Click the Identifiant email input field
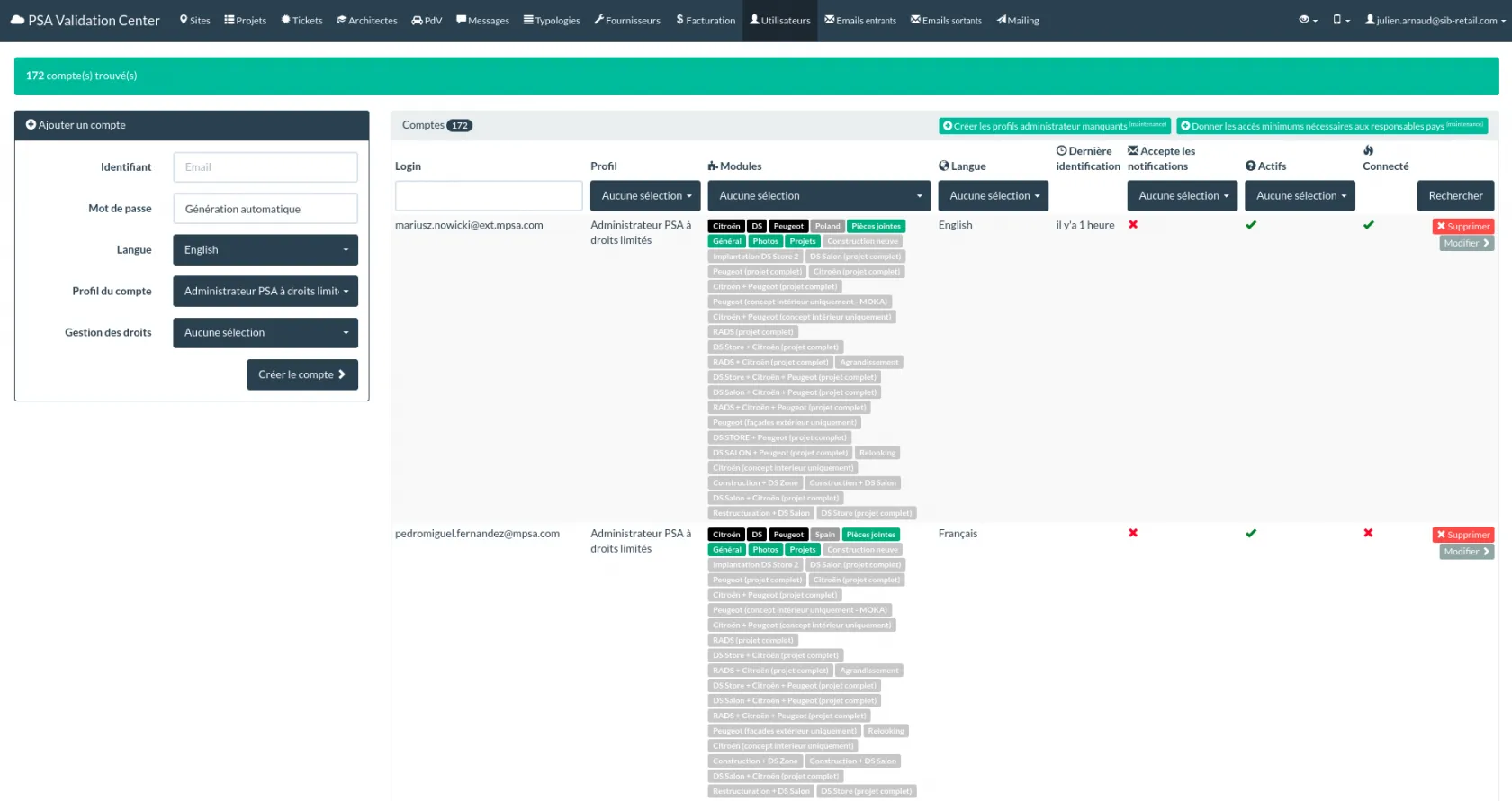This screenshot has width=1512, height=801. click(x=265, y=167)
